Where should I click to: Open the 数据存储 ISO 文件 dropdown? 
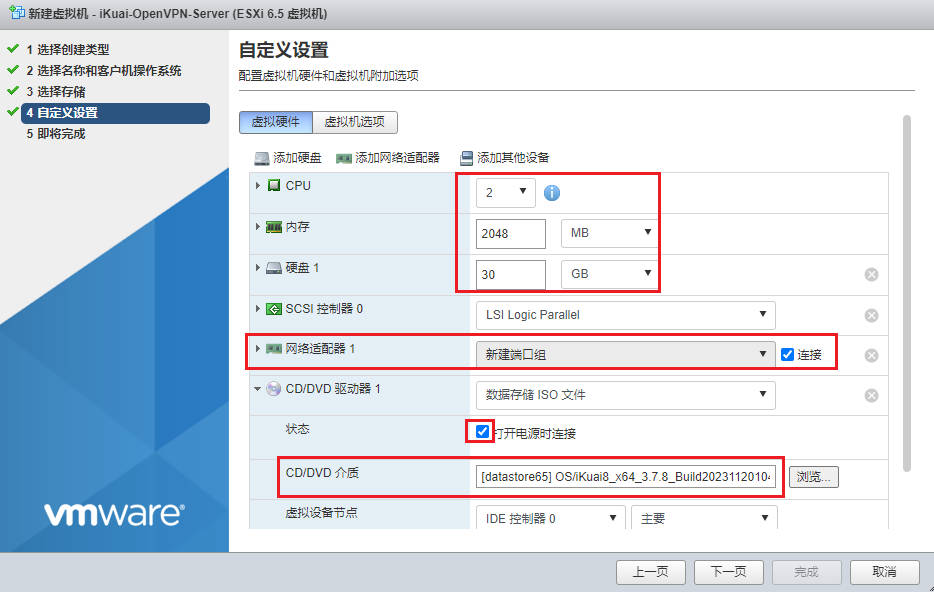625,395
